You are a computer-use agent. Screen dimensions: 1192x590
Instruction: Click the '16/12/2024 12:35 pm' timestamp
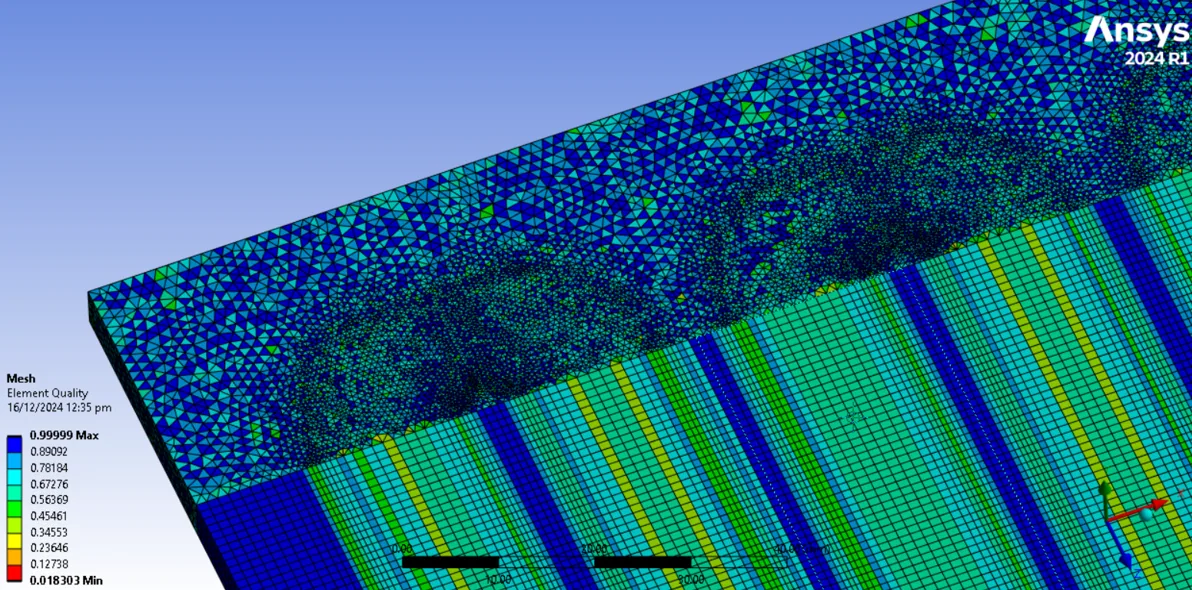click(59, 408)
